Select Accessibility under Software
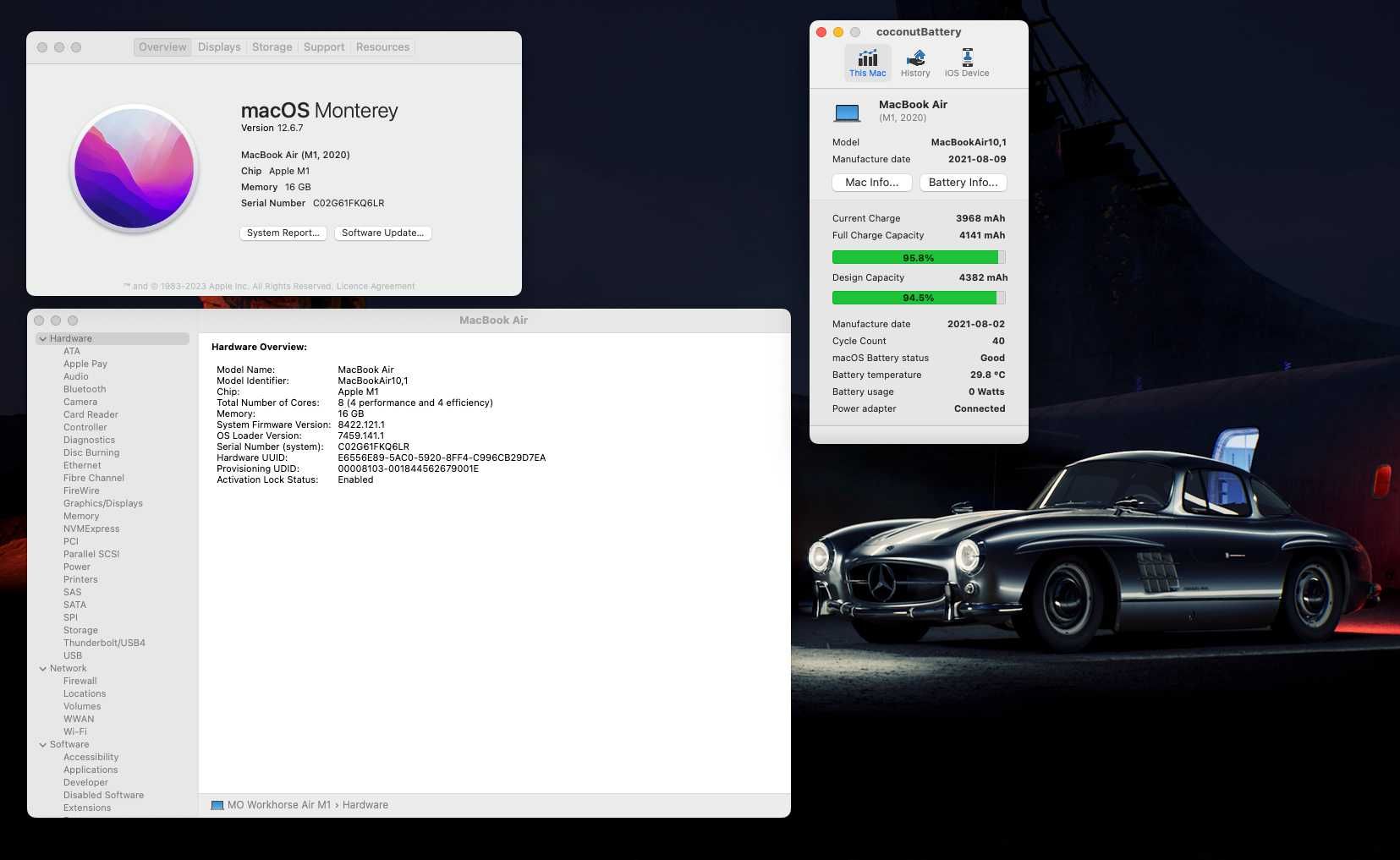1400x860 pixels. [x=91, y=757]
